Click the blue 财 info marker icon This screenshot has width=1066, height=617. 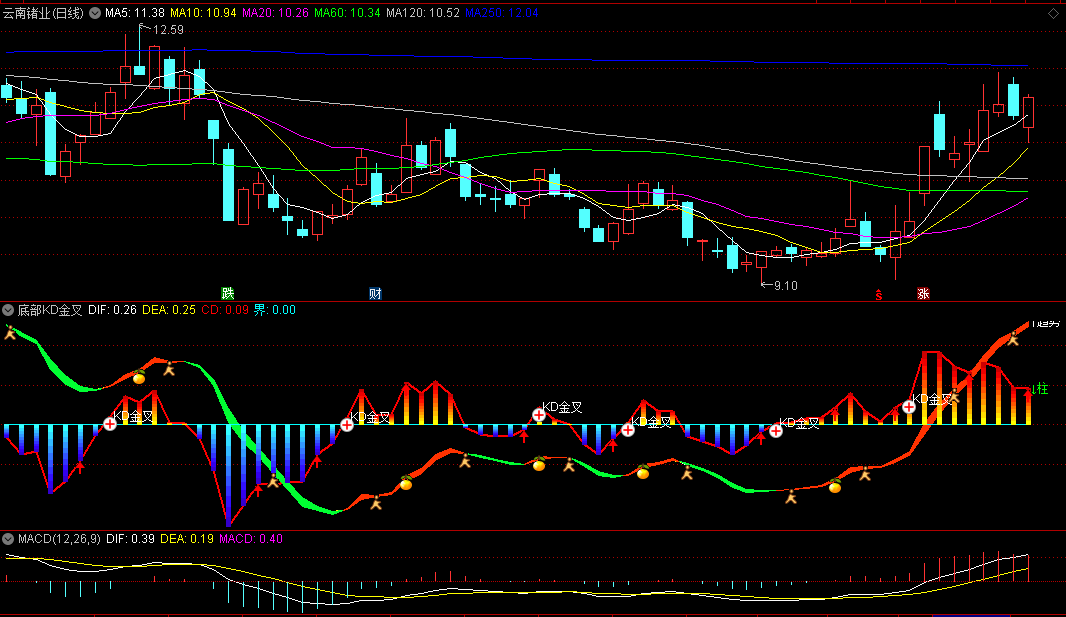[375, 294]
